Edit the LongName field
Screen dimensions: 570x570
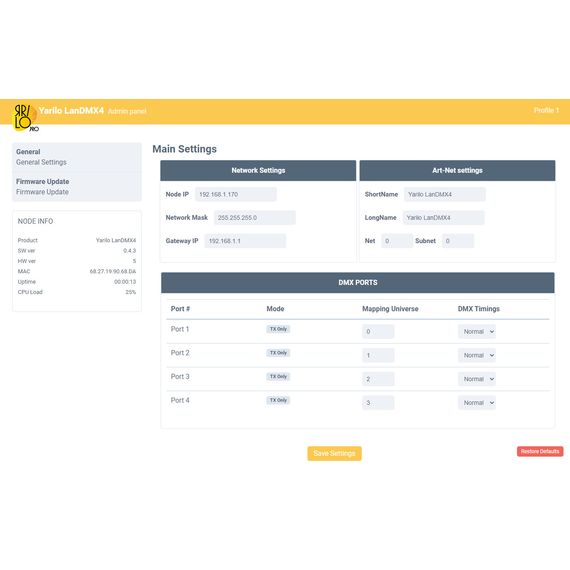(443, 218)
